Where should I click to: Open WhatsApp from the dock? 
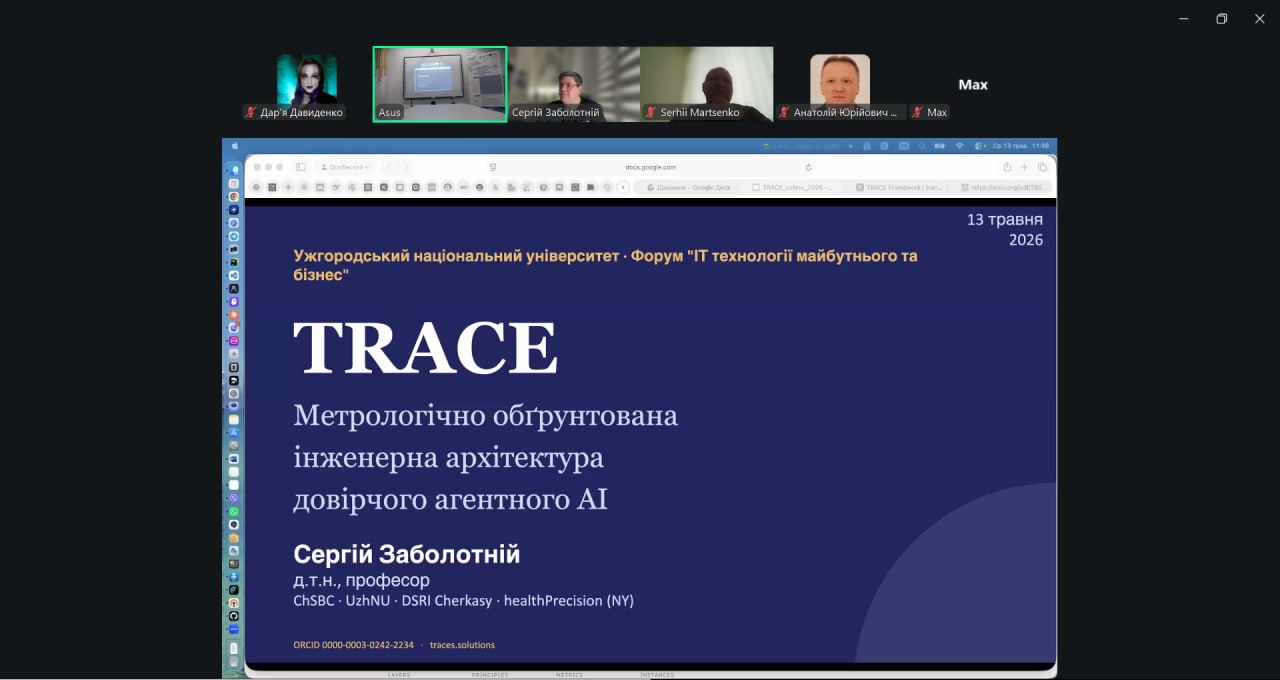click(x=233, y=511)
